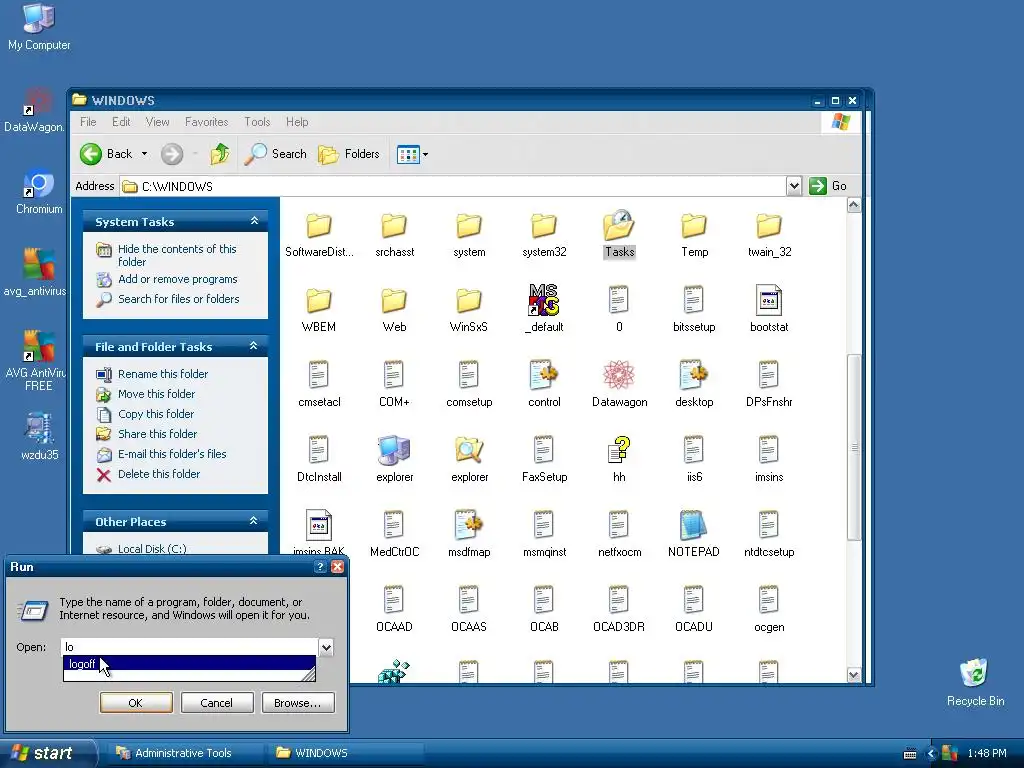Click Browse... in the Run dialog
Screen dimensions: 1024x768
click(298, 703)
